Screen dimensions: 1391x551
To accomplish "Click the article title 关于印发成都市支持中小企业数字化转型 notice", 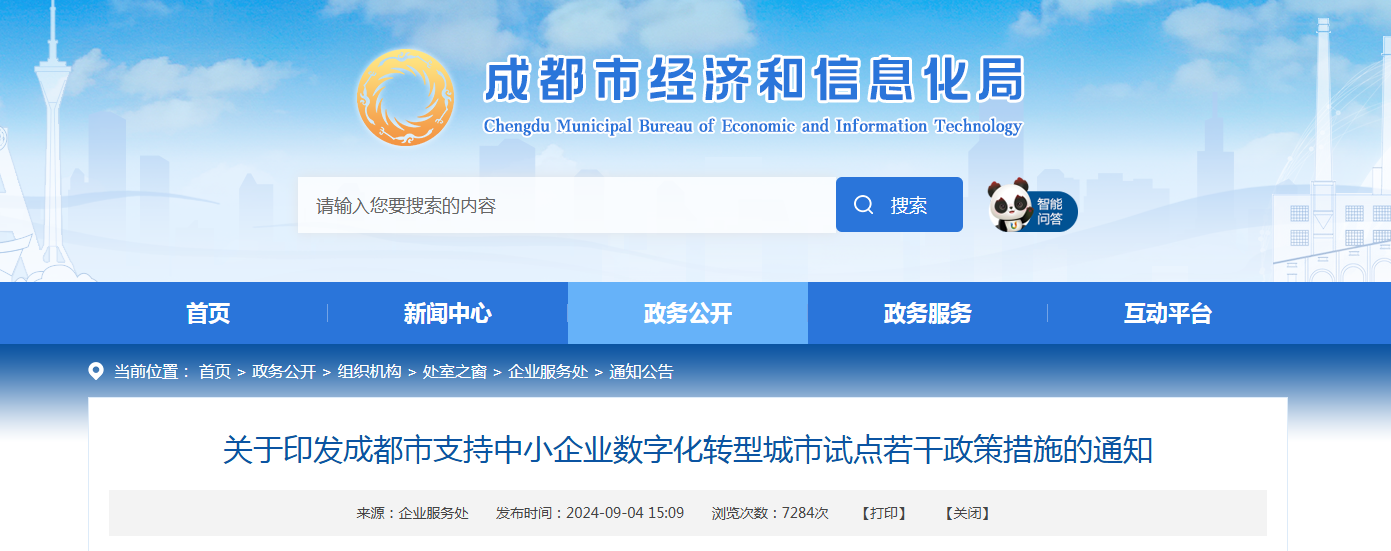I will (x=688, y=450).
